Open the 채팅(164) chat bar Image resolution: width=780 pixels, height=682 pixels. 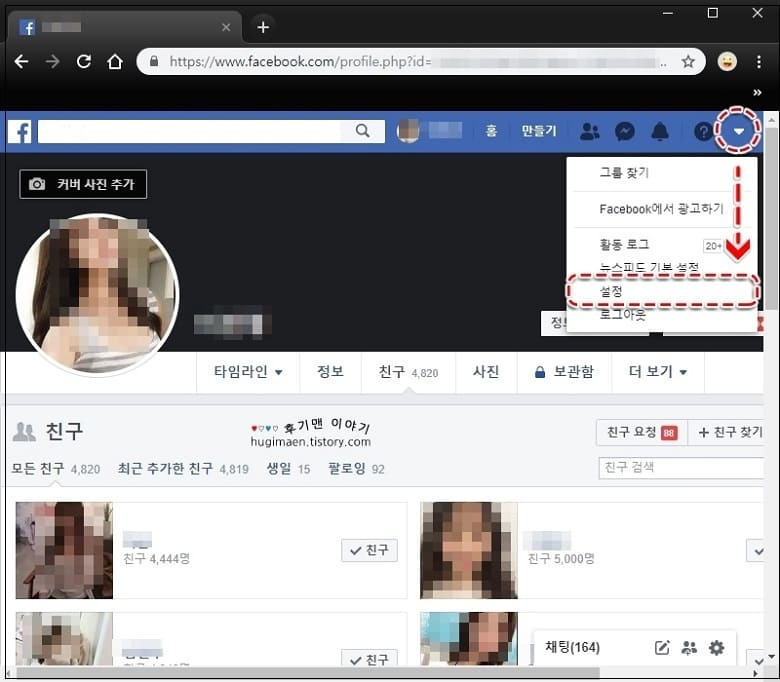tap(573, 647)
